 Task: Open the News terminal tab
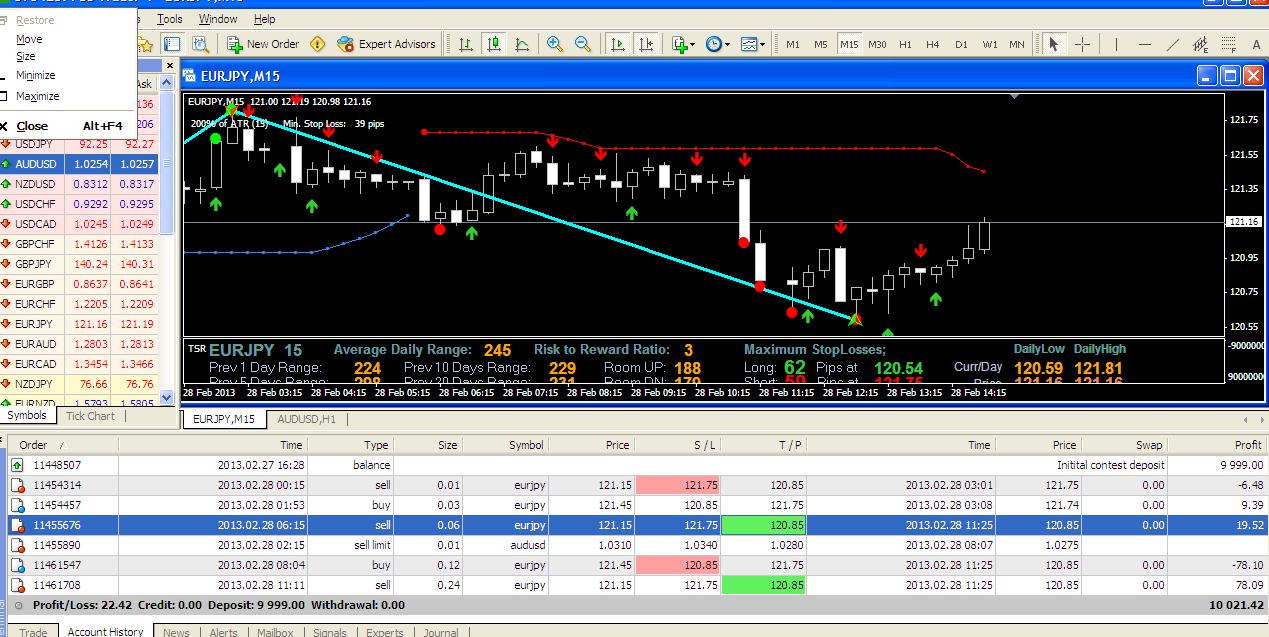click(176, 632)
